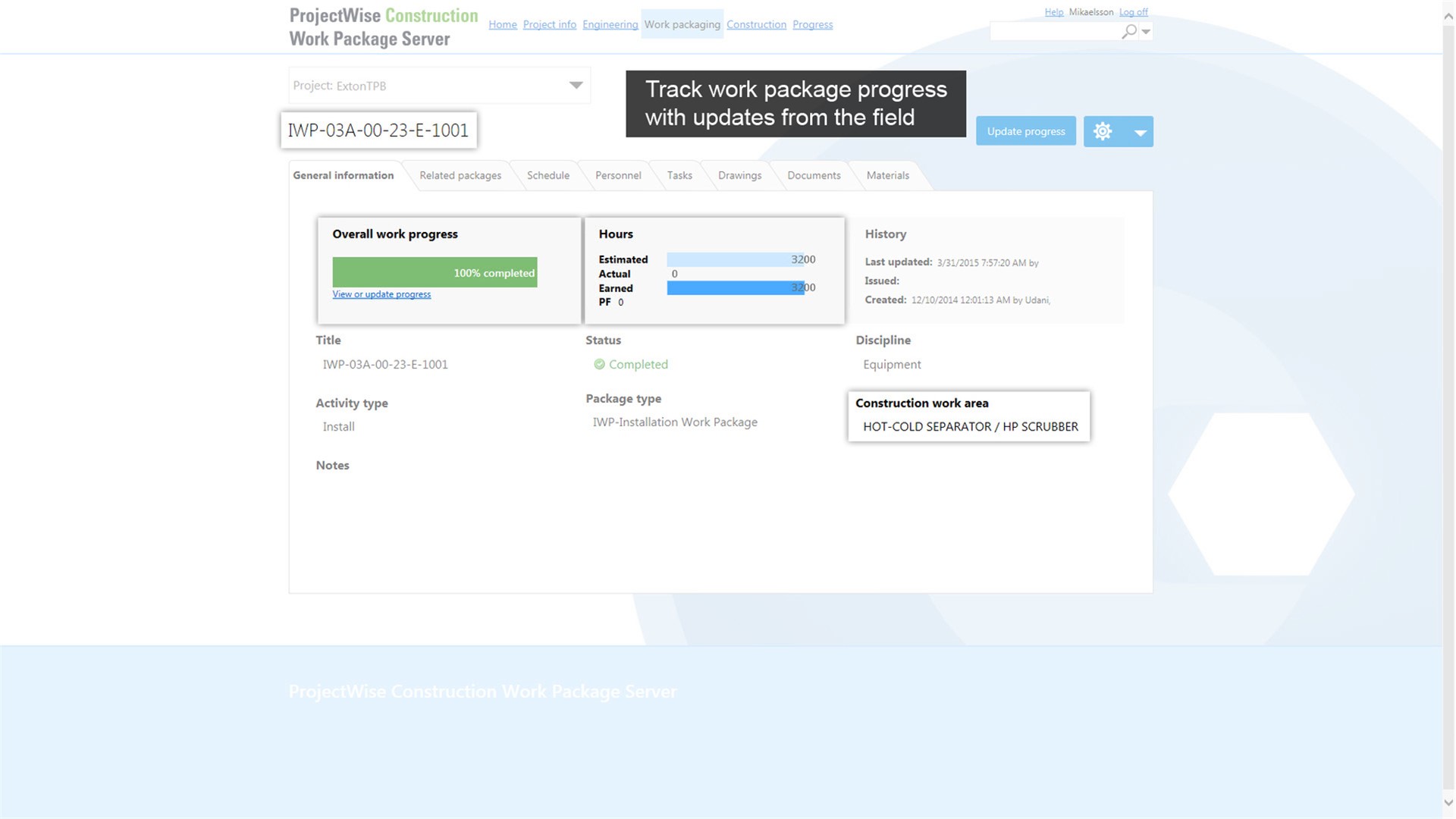Open the Project: ExtonTPB dropdown
Viewport: 1456px width, 819px height.
pos(439,86)
